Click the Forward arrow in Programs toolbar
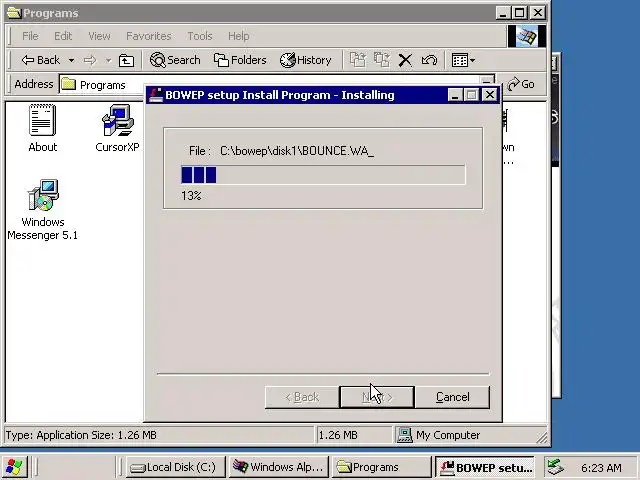This screenshot has height=480, width=640. (90, 60)
